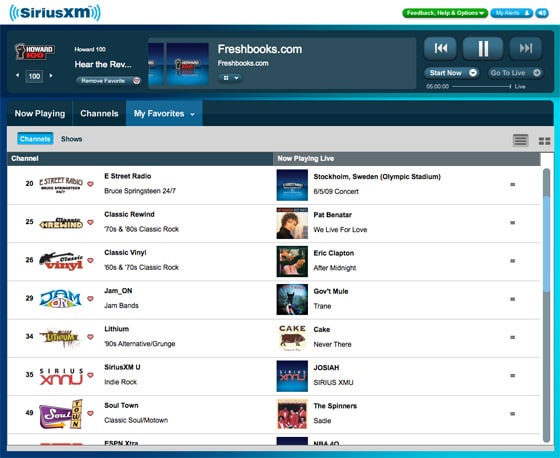
Task: Click the Jam ON logo
Action: pyautogui.click(x=61, y=299)
